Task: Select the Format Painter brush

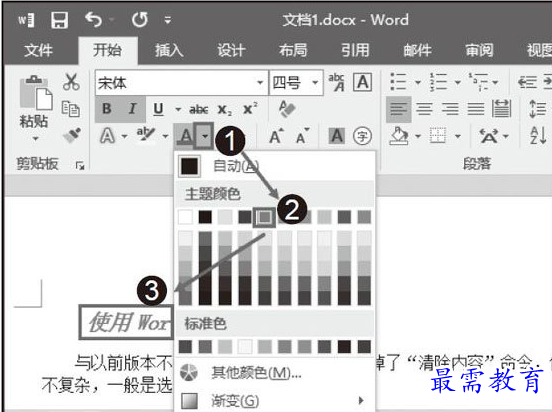Action: click(72, 135)
